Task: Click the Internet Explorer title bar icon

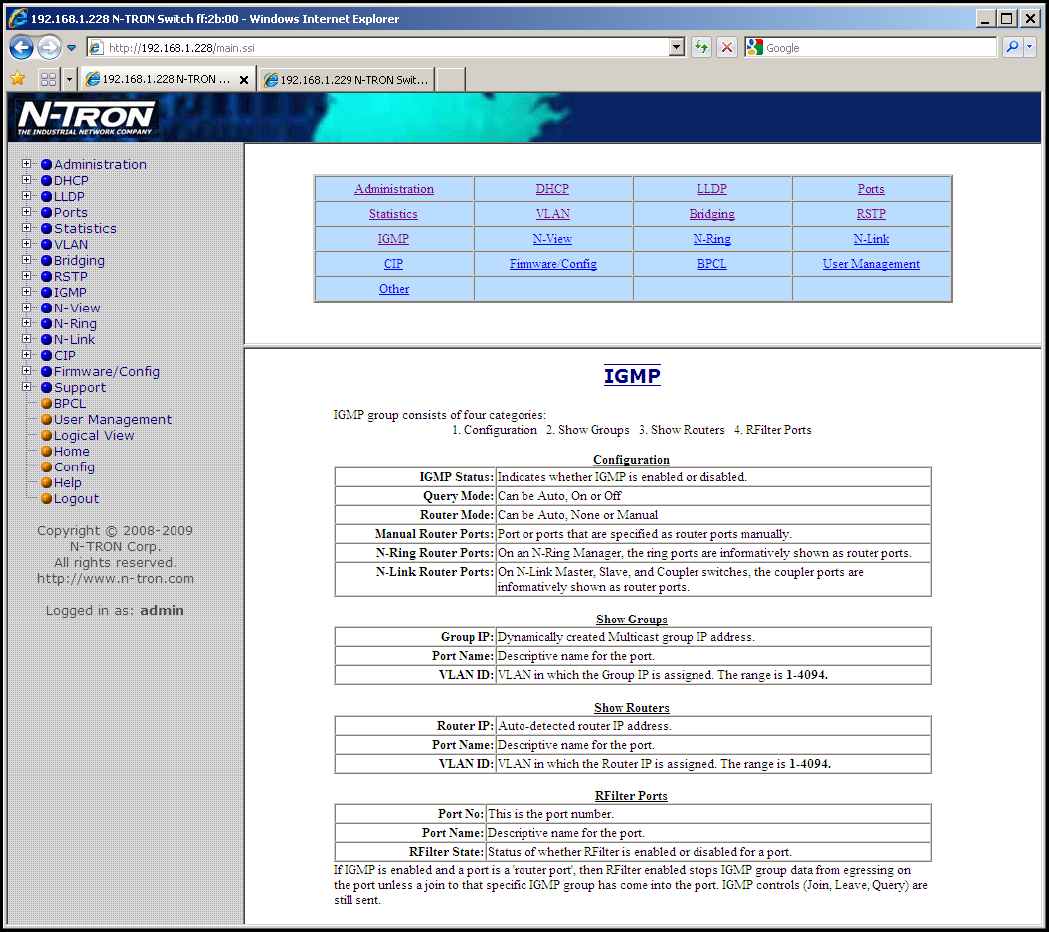Action: click(x=17, y=18)
